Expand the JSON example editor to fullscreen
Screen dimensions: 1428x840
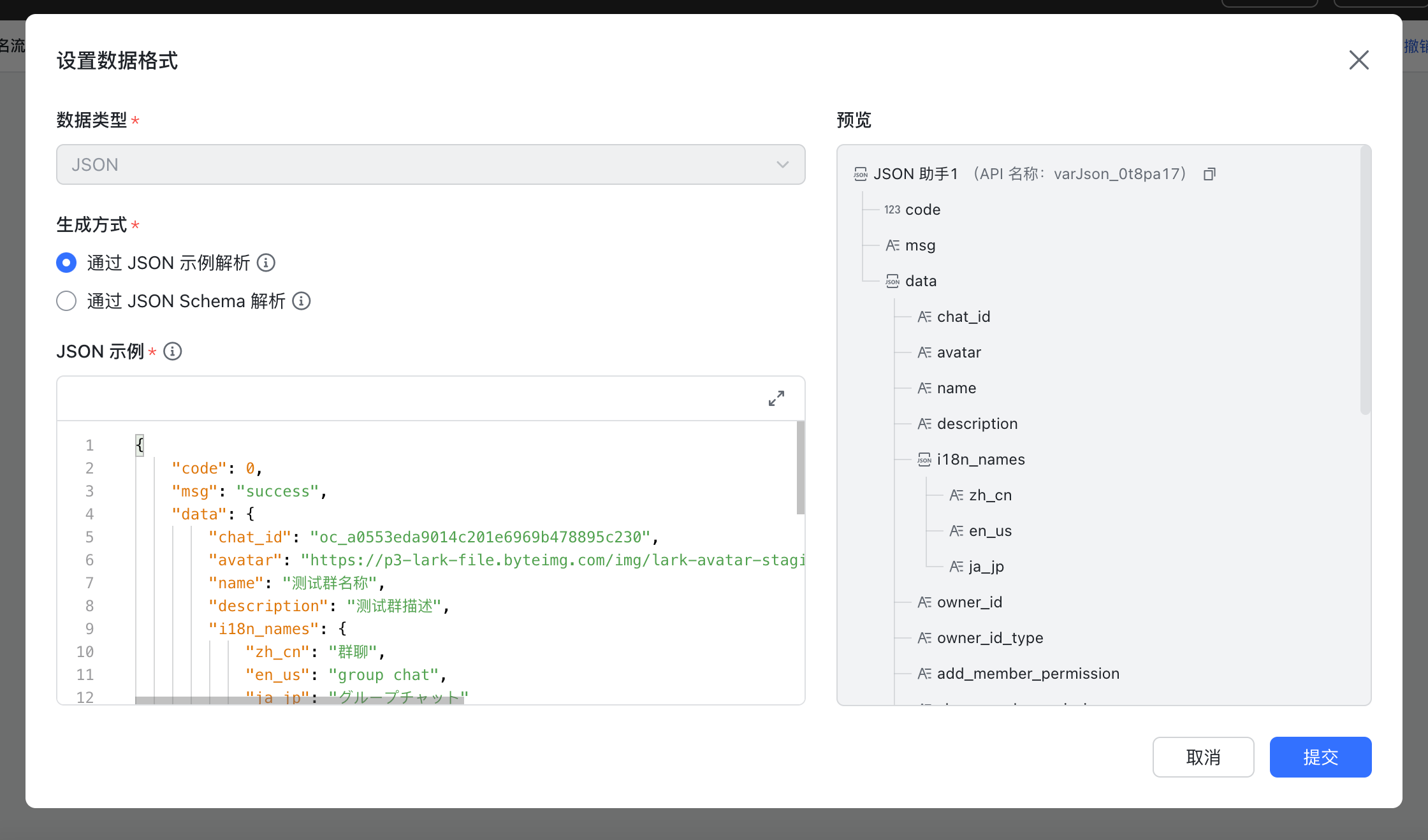pos(776,398)
